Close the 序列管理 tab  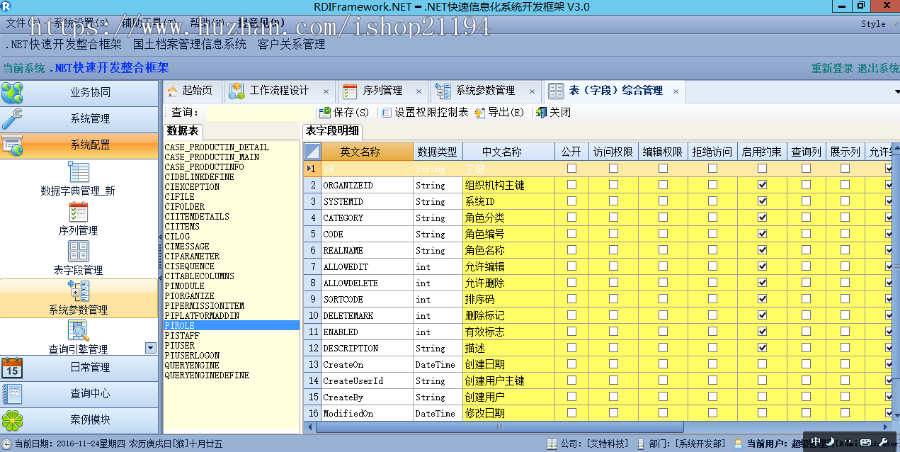pyautogui.click(x=418, y=92)
